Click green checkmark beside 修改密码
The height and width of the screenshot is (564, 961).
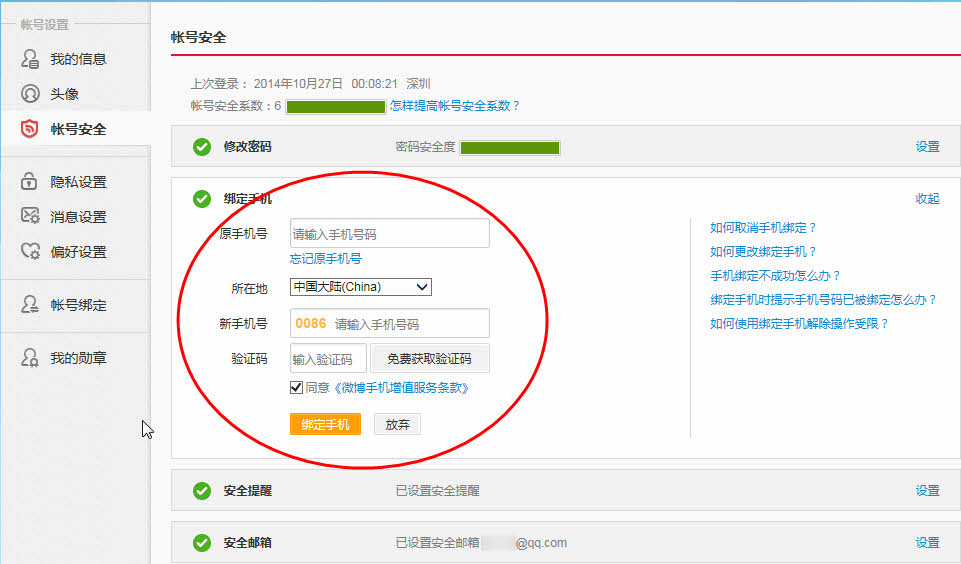click(x=202, y=147)
